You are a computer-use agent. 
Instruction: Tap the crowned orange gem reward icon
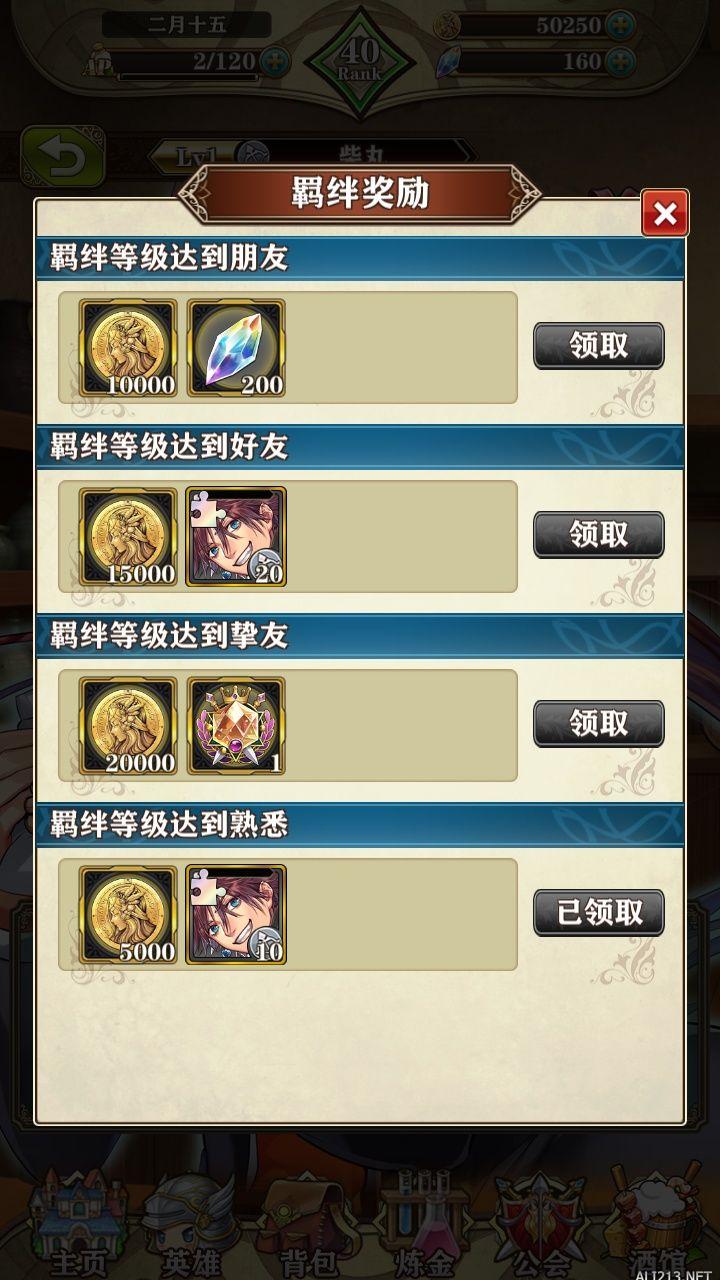click(236, 726)
